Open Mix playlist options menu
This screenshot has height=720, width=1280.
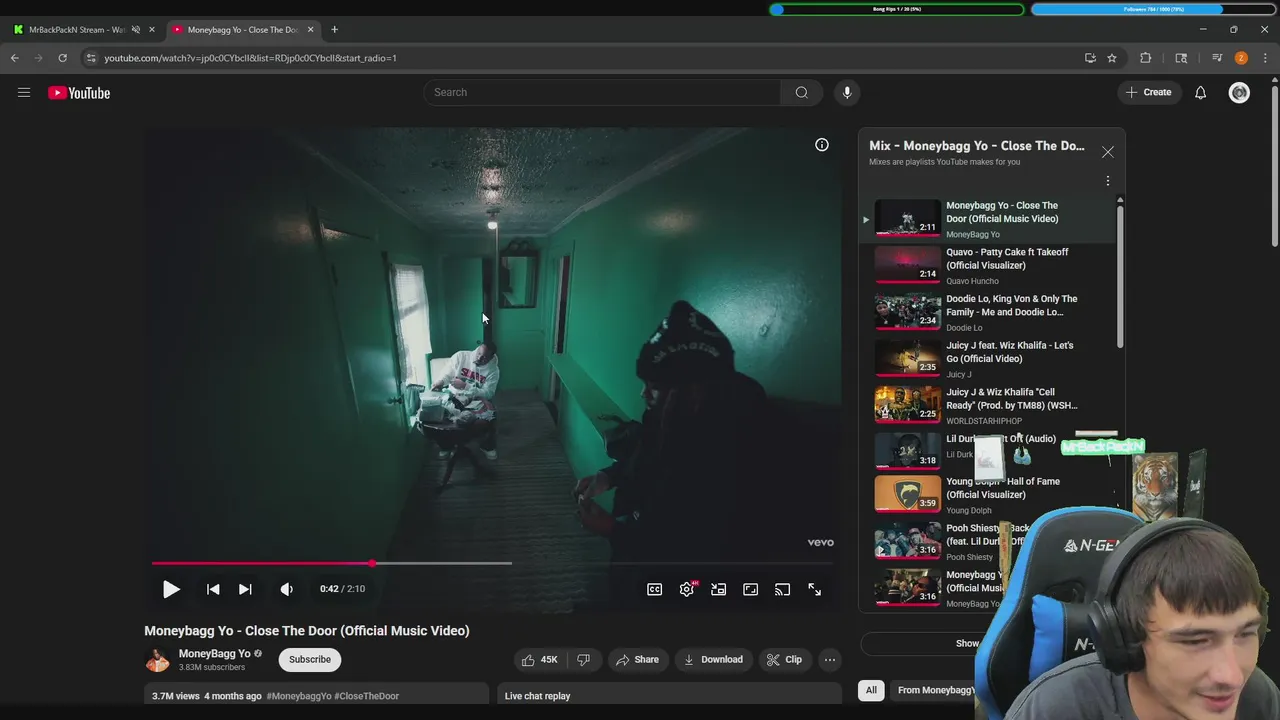1107,181
